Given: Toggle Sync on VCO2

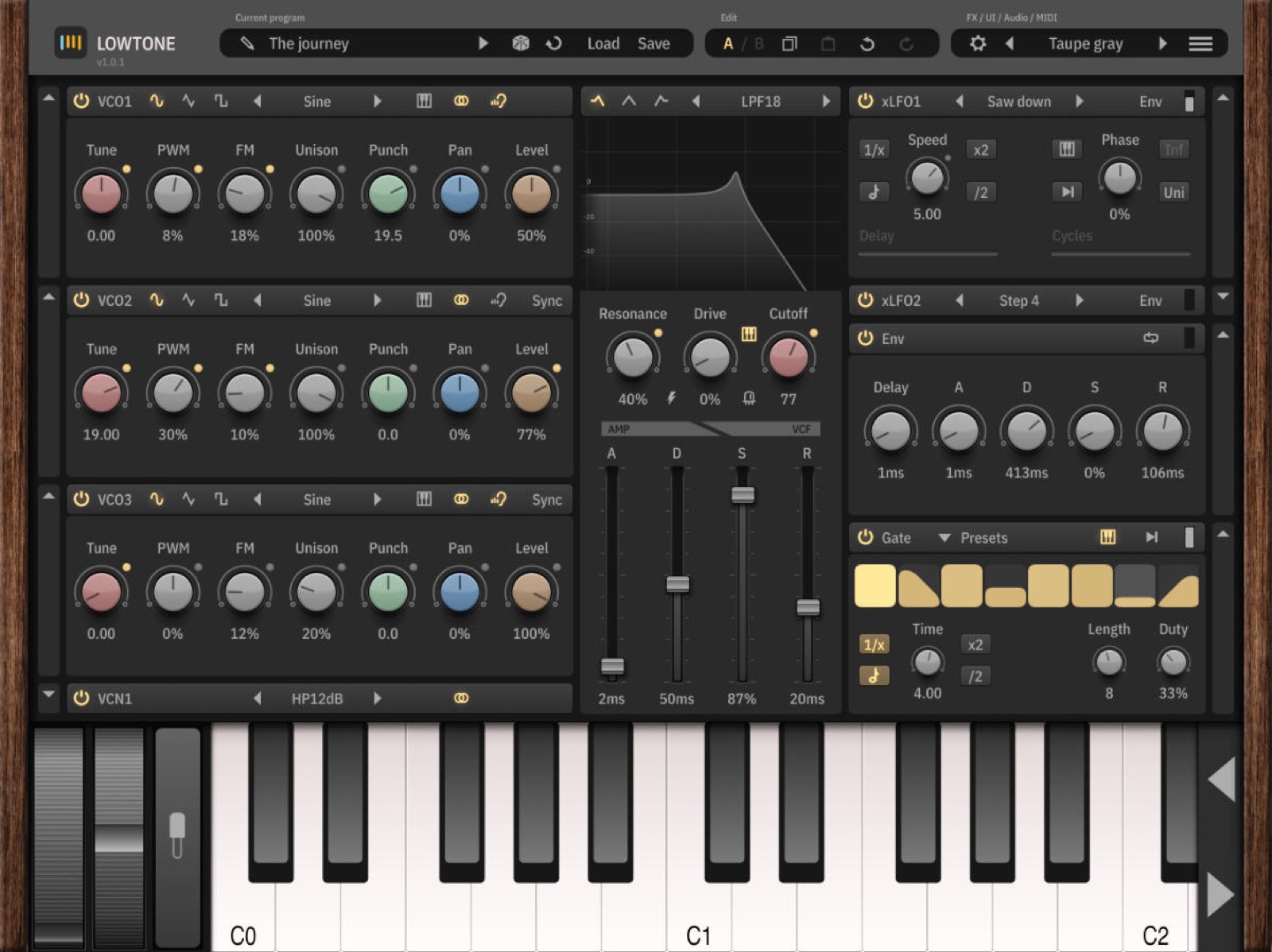Looking at the screenshot, I should [547, 300].
